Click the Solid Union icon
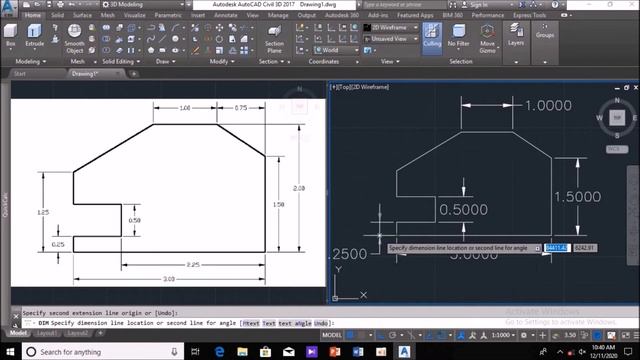 coord(106,27)
